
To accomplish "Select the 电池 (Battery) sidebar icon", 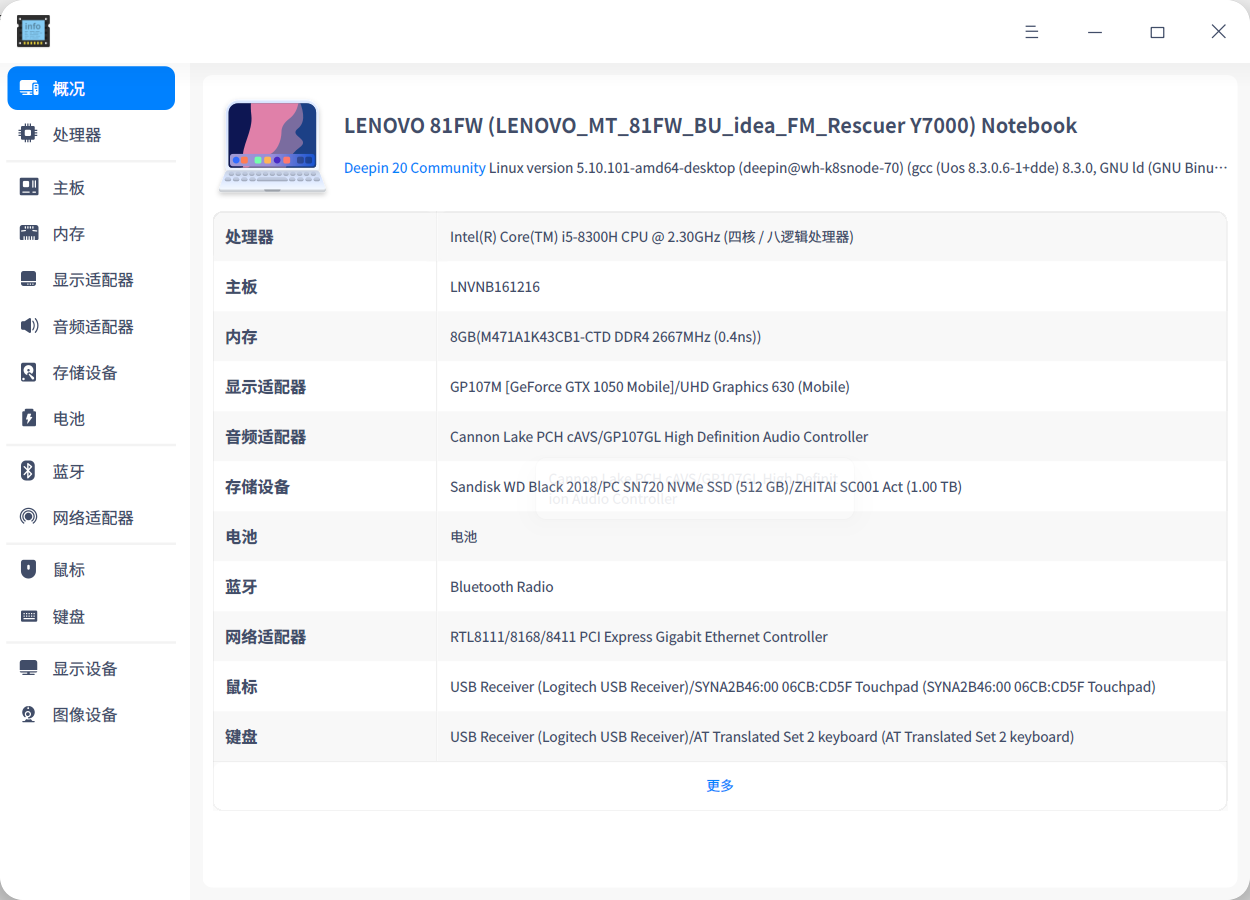I will tap(27, 417).
